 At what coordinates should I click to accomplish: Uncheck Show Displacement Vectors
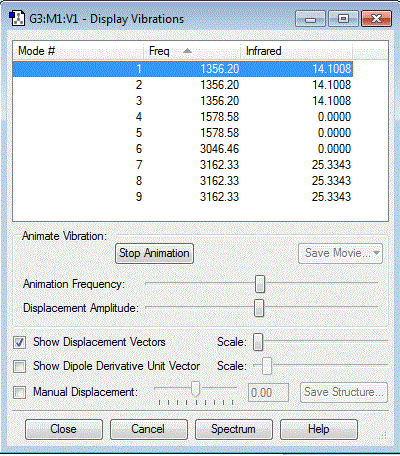[19, 342]
